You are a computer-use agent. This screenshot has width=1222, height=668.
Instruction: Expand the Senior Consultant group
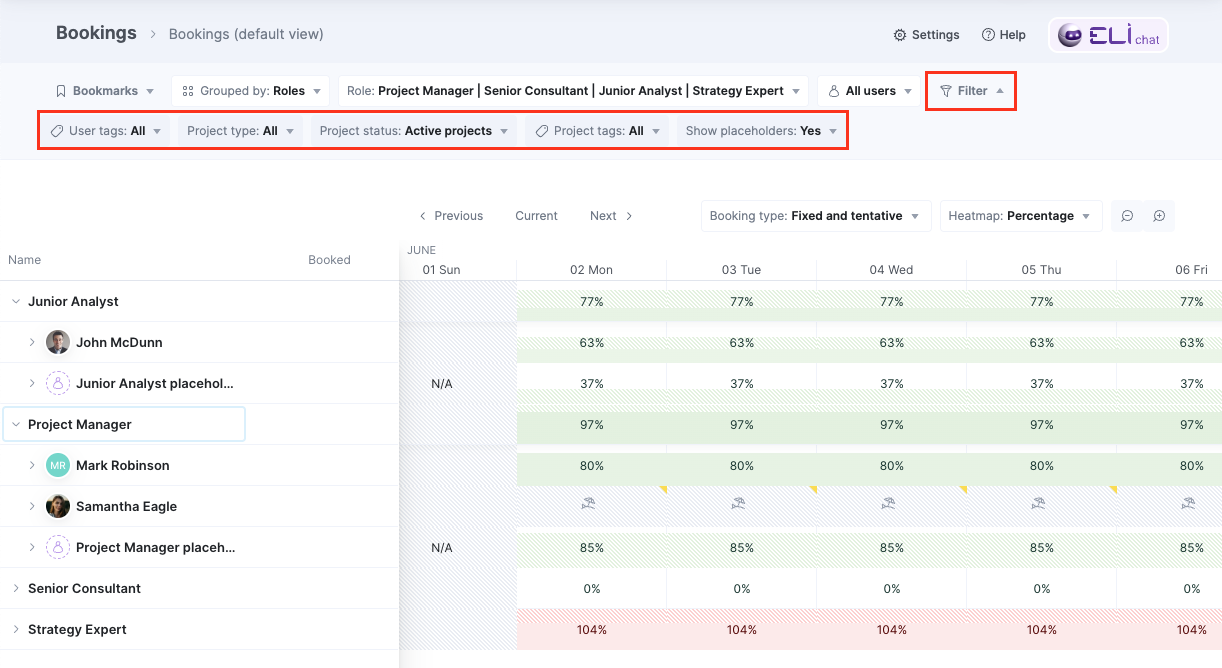coord(16,588)
